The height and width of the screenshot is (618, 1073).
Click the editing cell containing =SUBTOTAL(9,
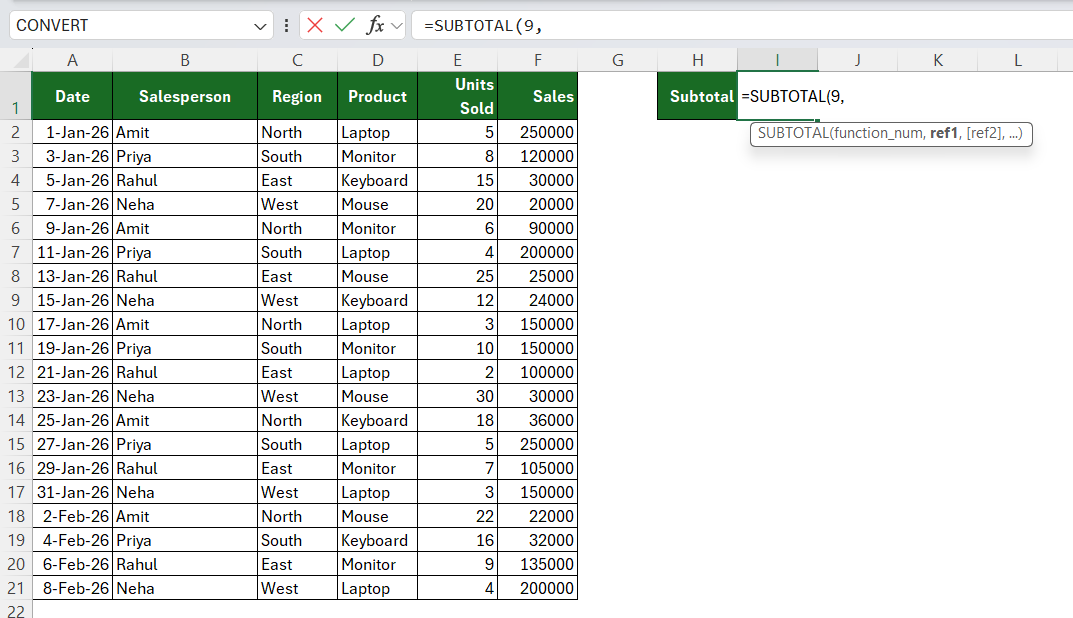click(x=777, y=96)
